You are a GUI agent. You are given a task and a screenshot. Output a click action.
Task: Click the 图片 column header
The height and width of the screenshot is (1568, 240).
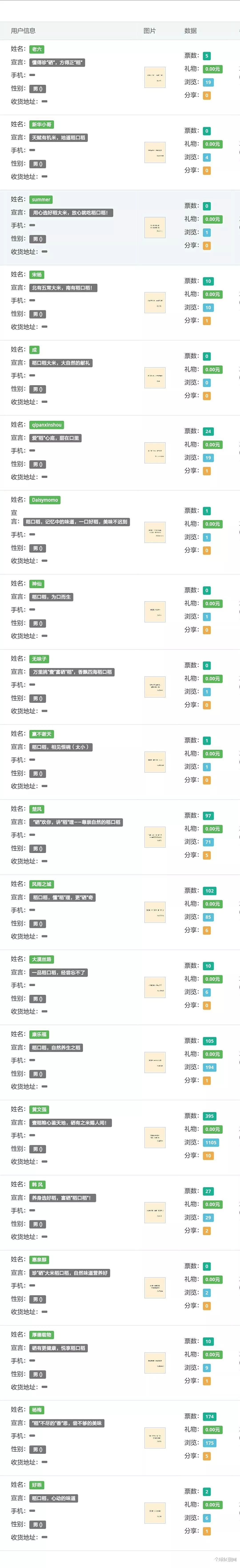tap(150, 30)
